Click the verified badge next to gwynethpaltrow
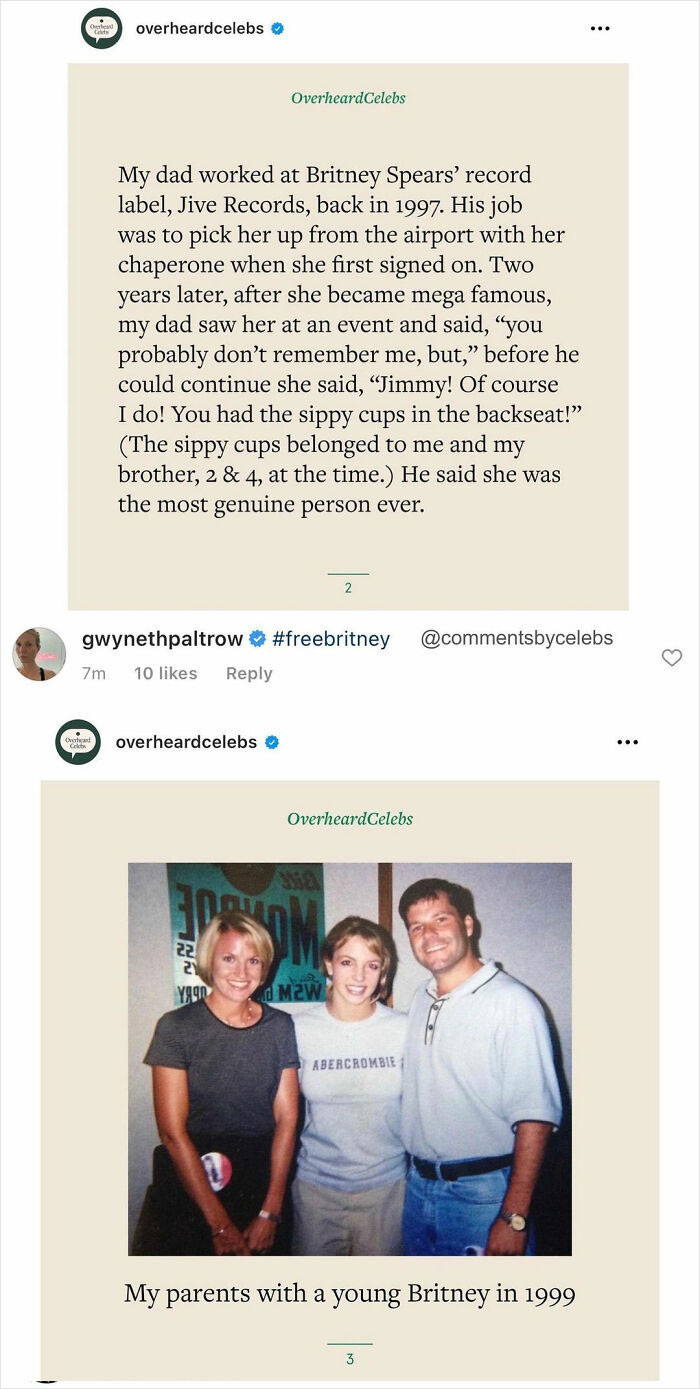The image size is (700, 1389). (x=257, y=639)
